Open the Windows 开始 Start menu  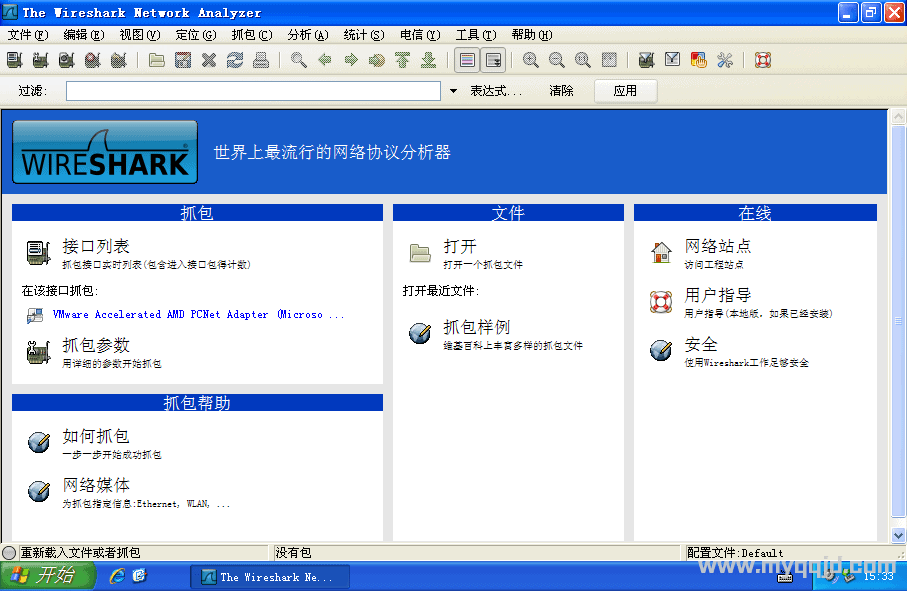47,576
